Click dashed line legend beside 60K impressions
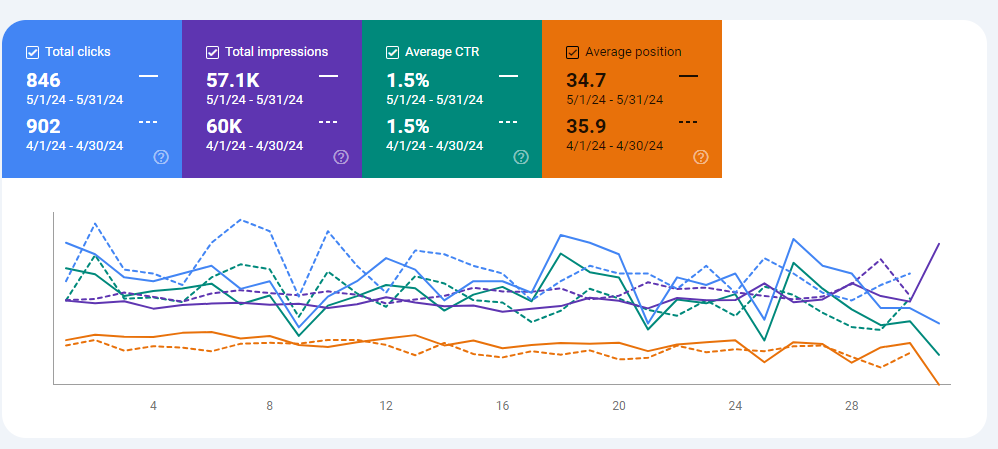 click(x=328, y=122)
